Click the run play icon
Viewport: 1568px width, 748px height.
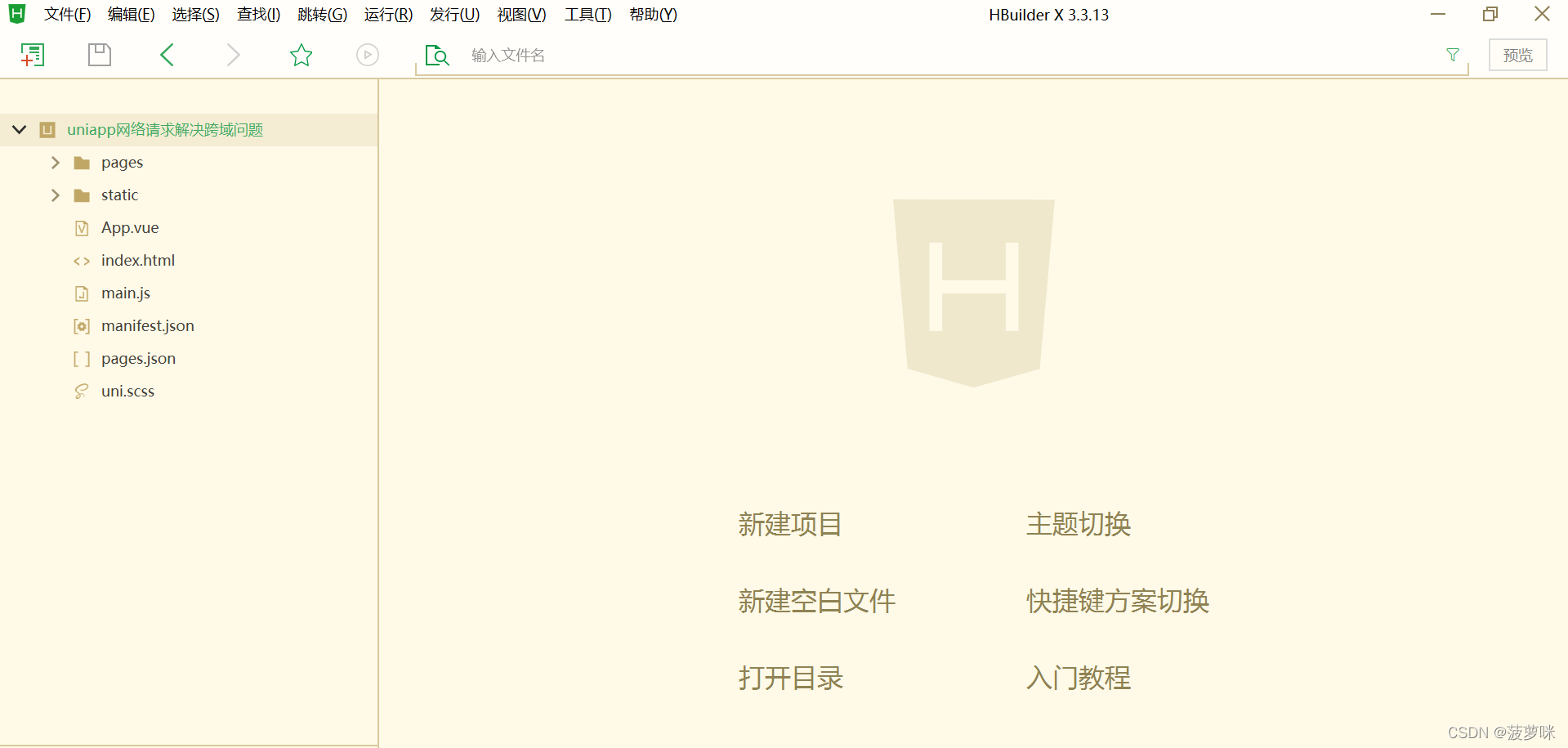point(368,55)
